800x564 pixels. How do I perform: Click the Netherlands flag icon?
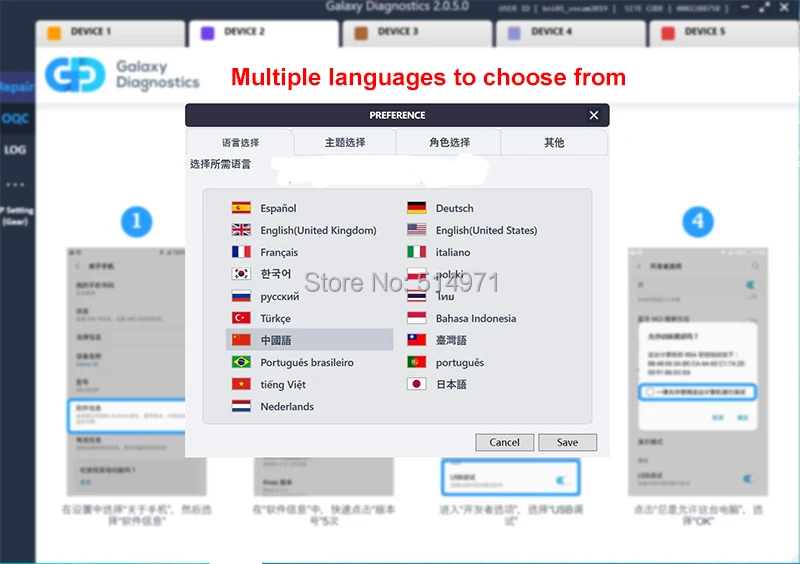[x=241, y=406]
